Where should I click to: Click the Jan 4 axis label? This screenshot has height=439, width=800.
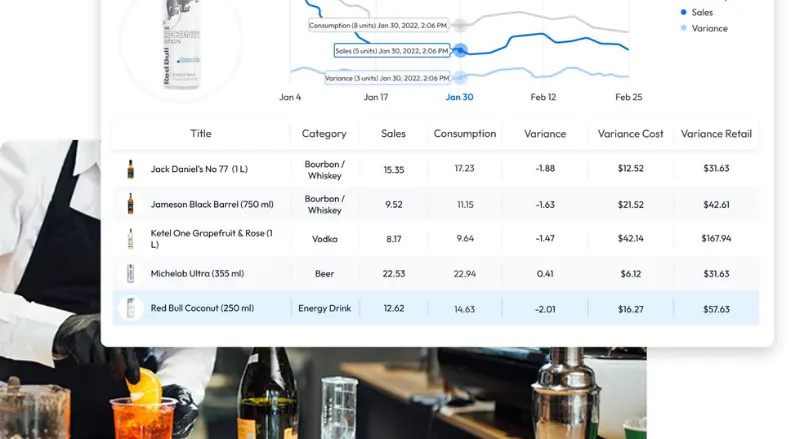coord(290,97)
